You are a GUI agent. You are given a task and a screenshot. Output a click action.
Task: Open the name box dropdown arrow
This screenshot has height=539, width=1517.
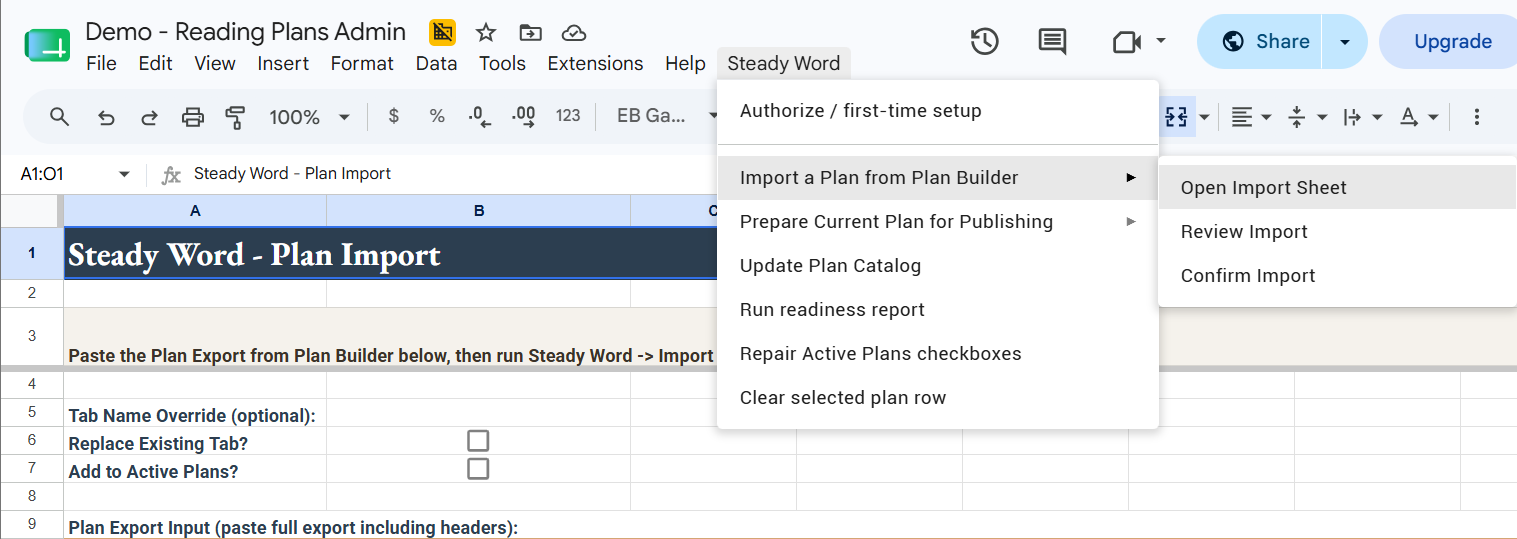(124, 174)
